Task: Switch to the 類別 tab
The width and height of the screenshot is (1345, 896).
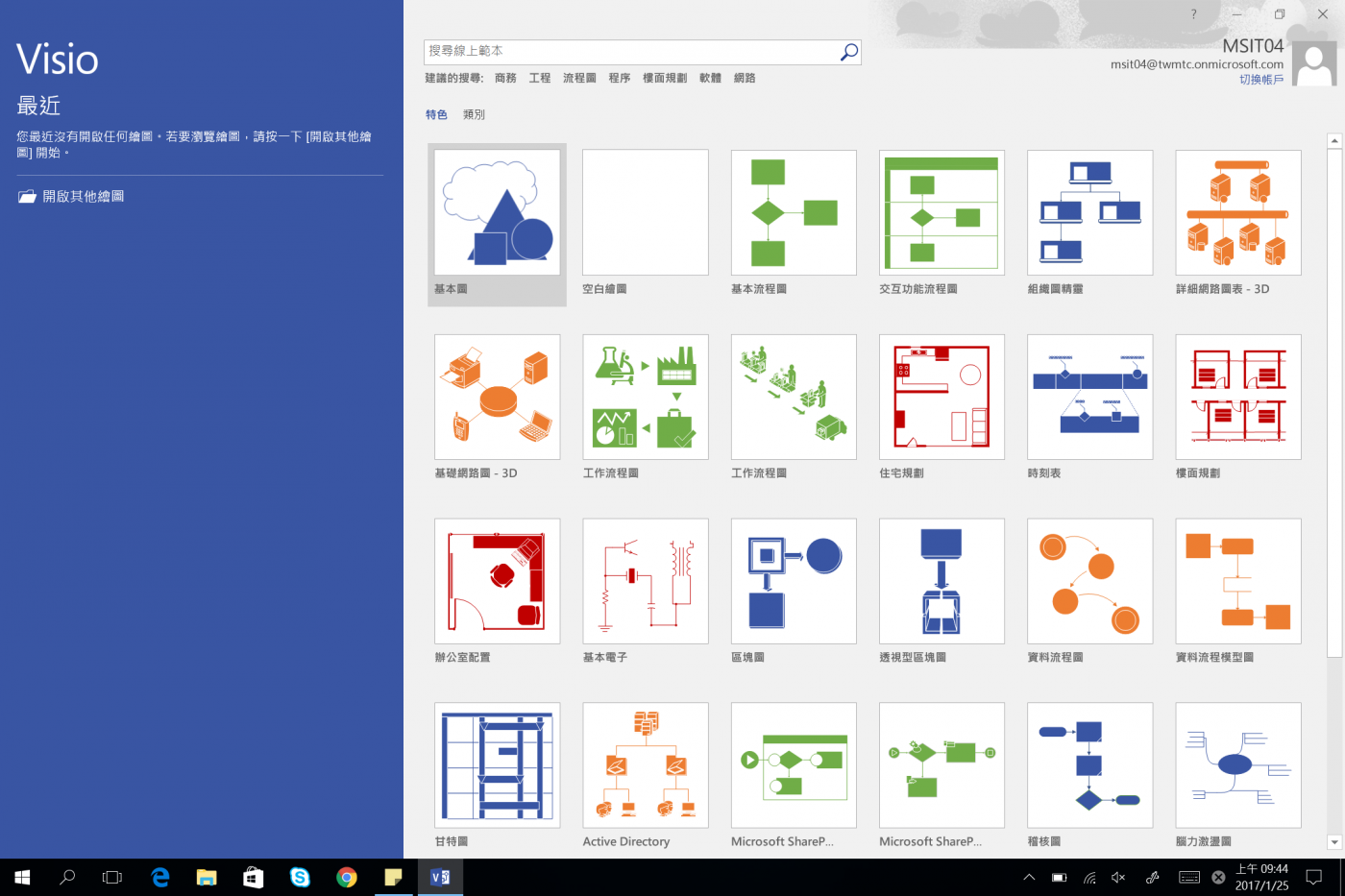Action: [x=474, y=114]
